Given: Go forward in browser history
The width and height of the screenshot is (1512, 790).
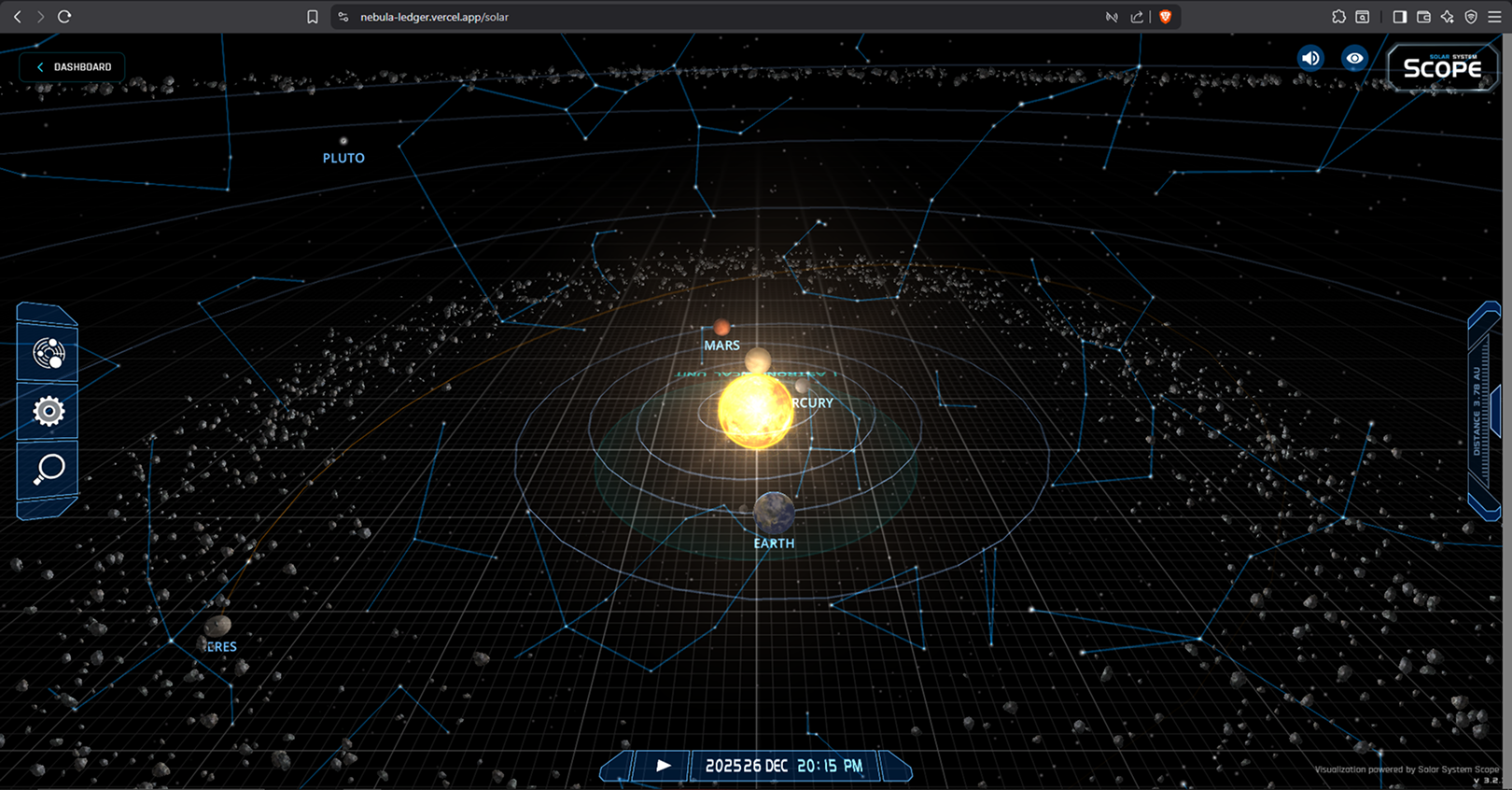Looking at the screenshot, I should (x=40, y=17).
